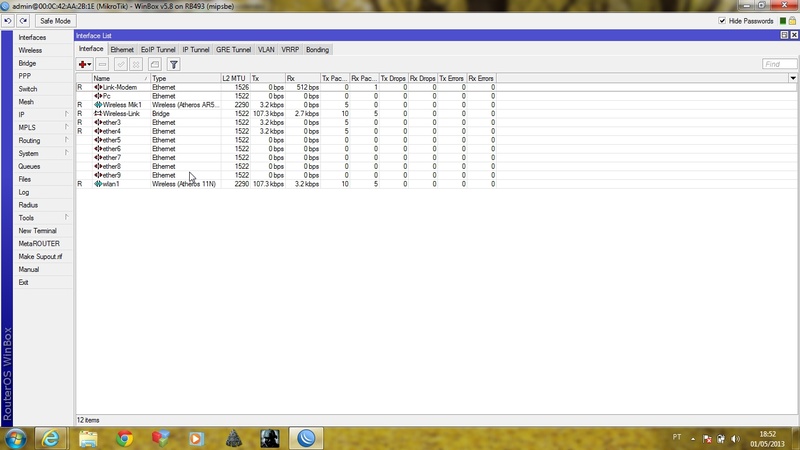800x450 pixels.
Task: Click Exit in sidebar menu
Action: pos(43,282)
